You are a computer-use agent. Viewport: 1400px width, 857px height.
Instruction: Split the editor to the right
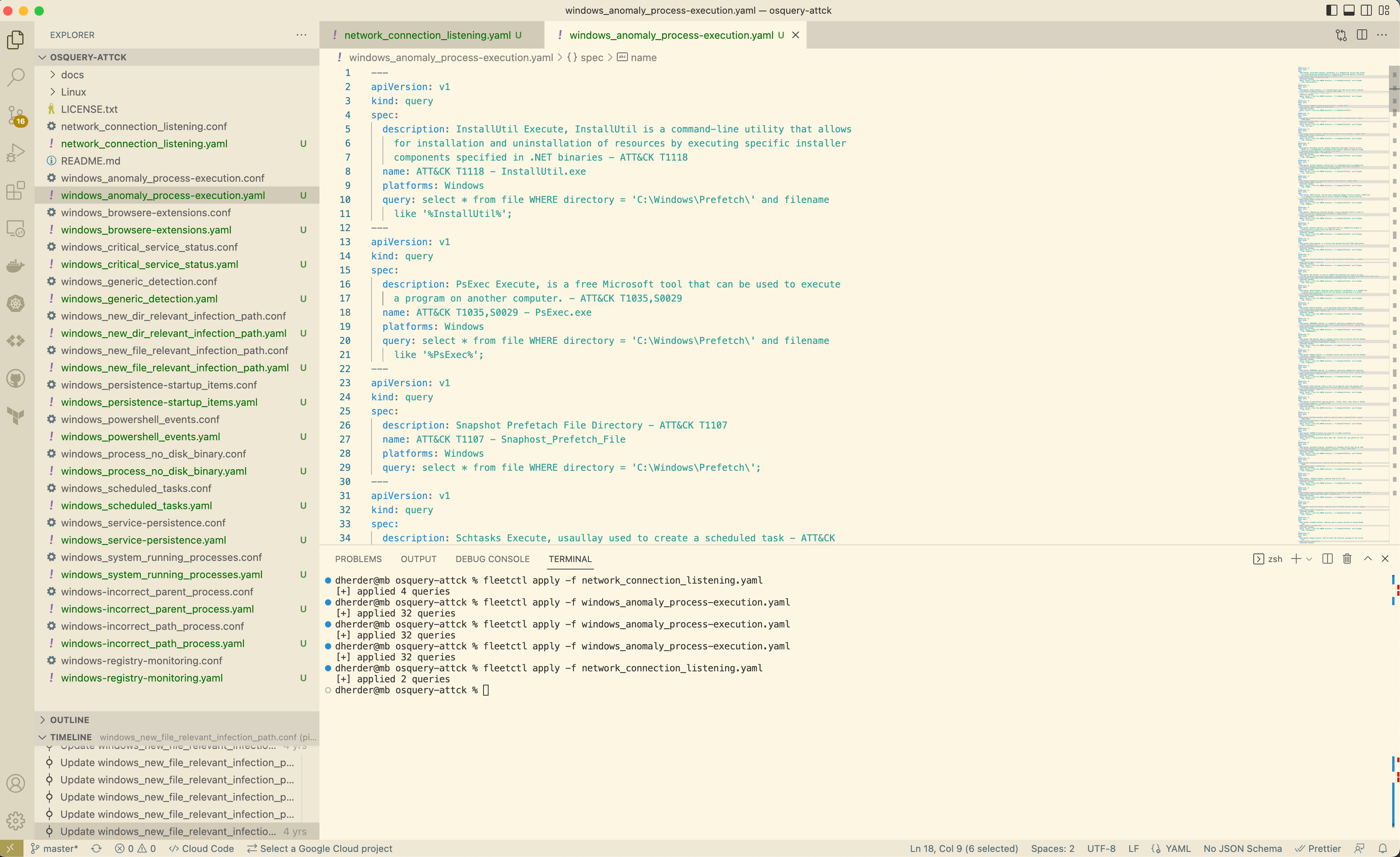click(x=1362, y=35)
